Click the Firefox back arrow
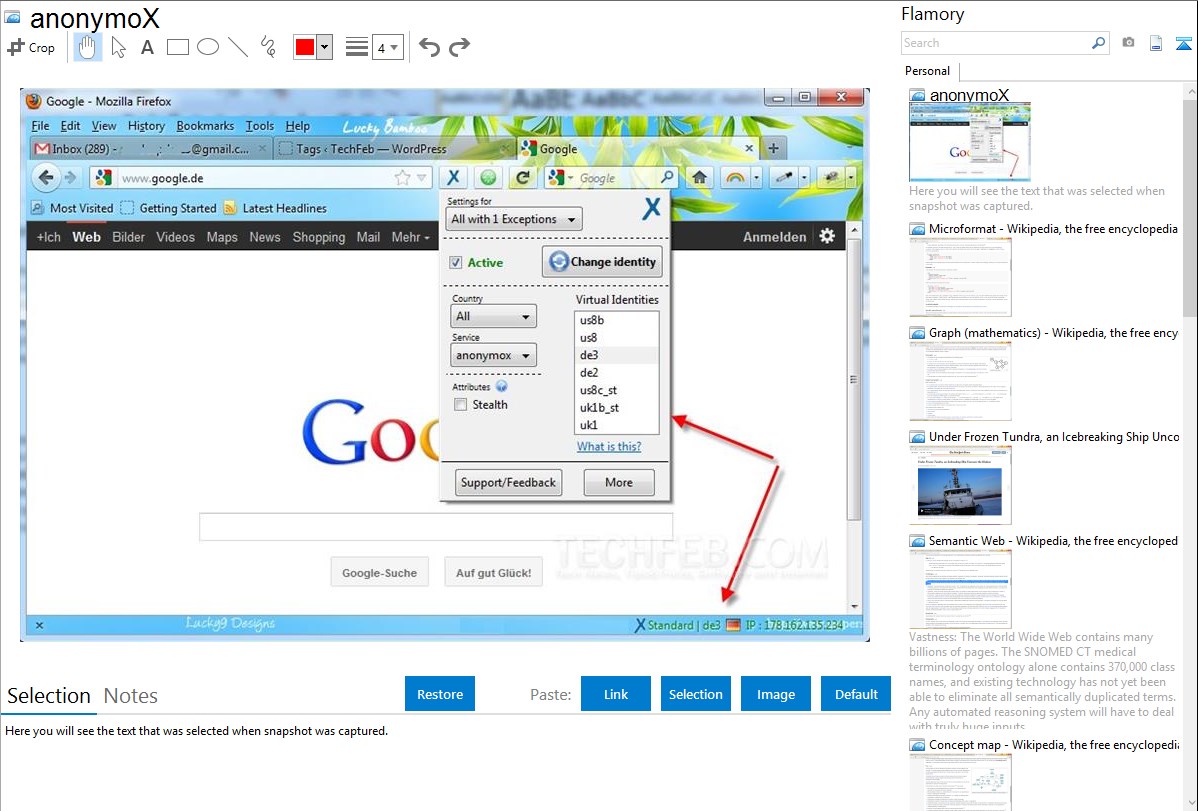Screen dimensions: 1198x811 (46, 177)
